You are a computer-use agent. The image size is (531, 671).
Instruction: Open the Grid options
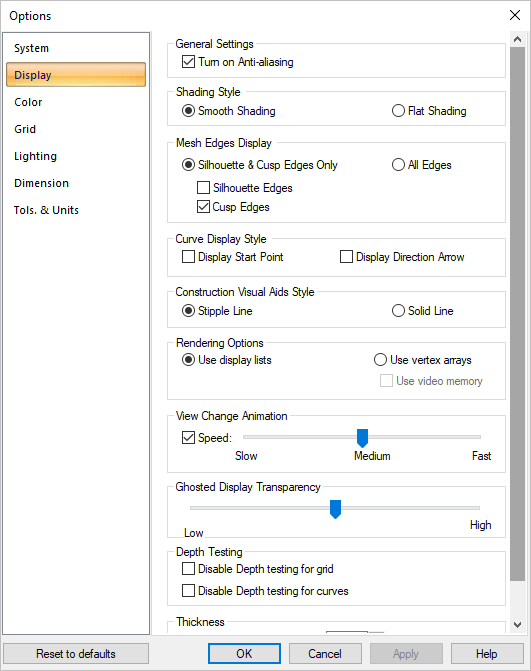point(76,129)
